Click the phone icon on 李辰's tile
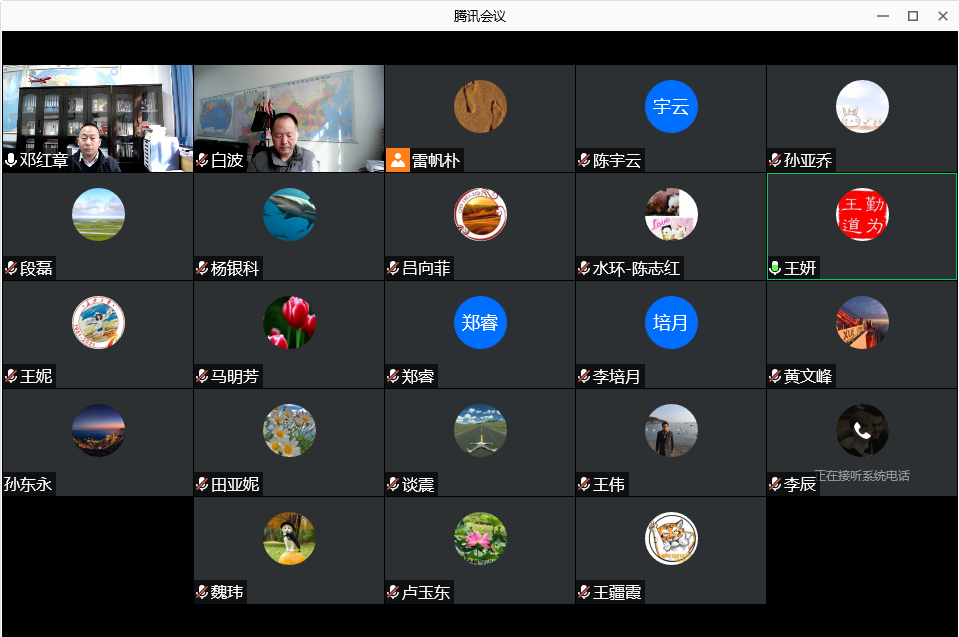The width and height of the screenshot is (959, 637). point(862,430)
